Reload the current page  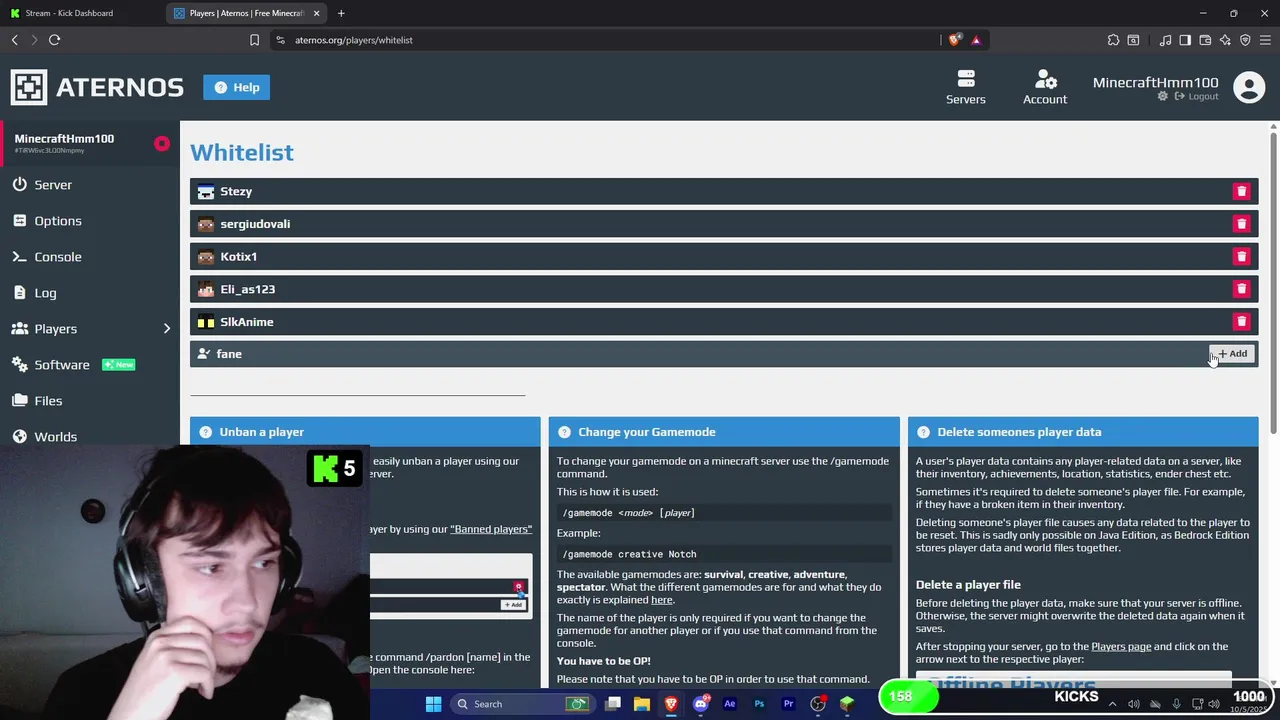tap(55, 40)
